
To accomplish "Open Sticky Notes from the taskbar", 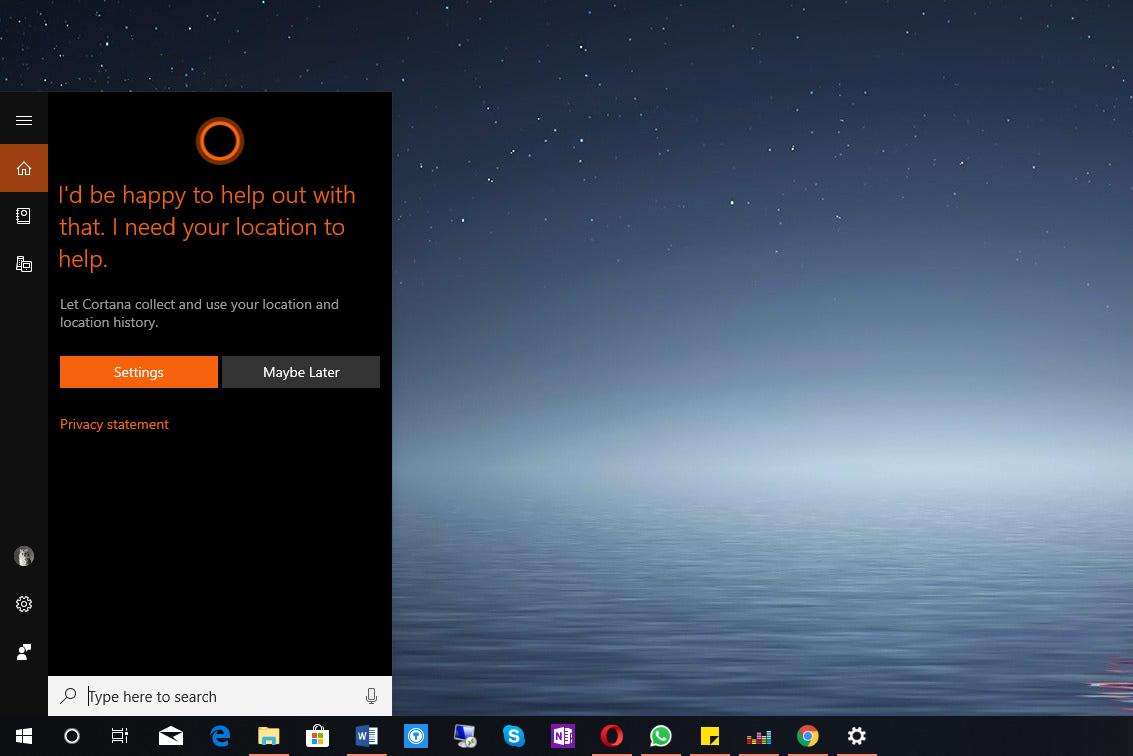I will pos(710,736).
